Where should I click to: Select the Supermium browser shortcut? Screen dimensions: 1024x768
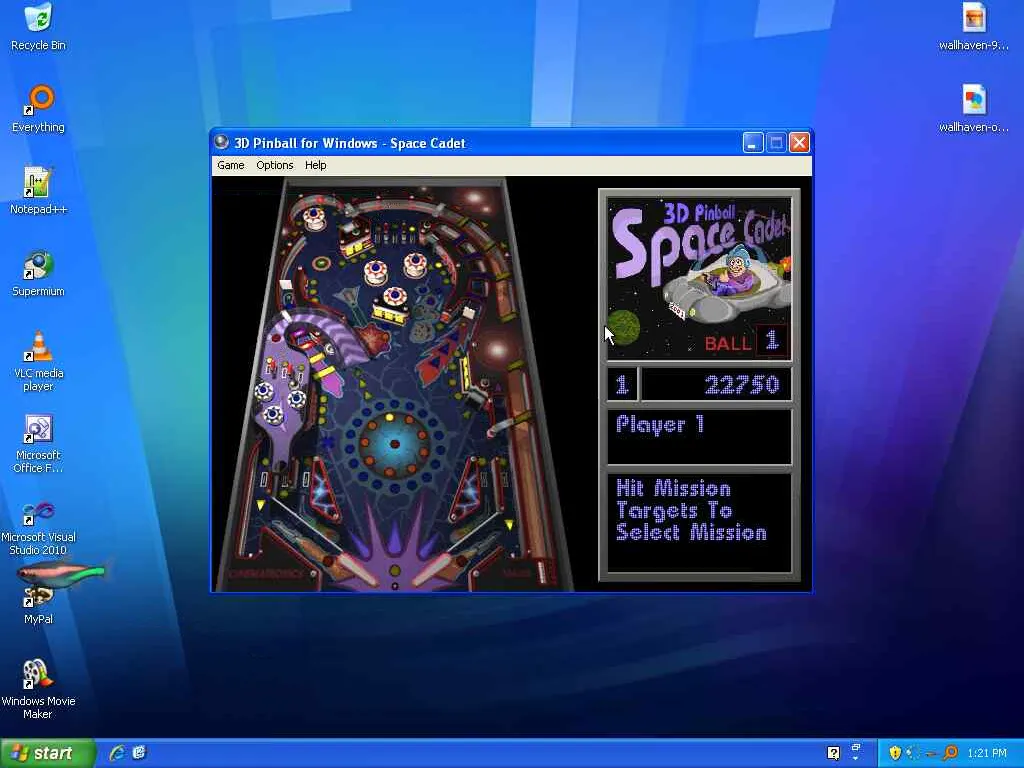click(39, 273)
